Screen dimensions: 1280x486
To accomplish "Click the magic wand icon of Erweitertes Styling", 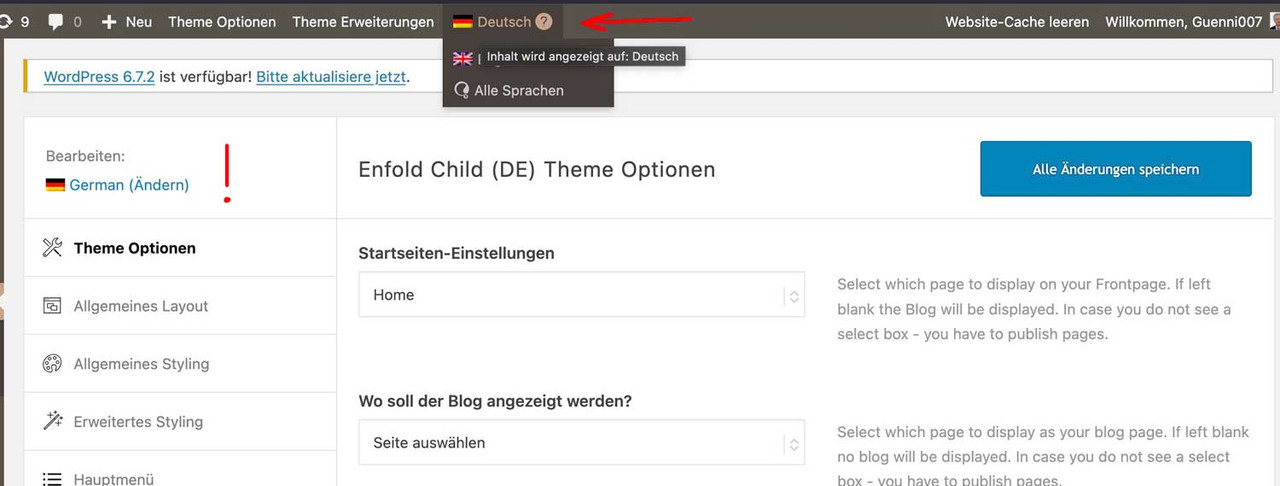I will click(x=52, y=421).
